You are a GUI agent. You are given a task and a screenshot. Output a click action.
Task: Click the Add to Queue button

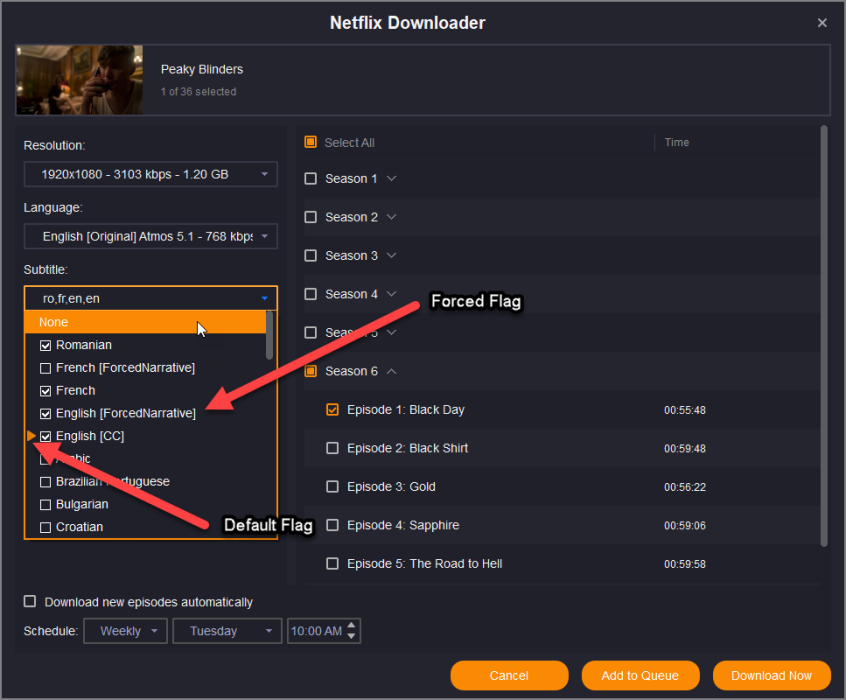[x=640, y=676]
